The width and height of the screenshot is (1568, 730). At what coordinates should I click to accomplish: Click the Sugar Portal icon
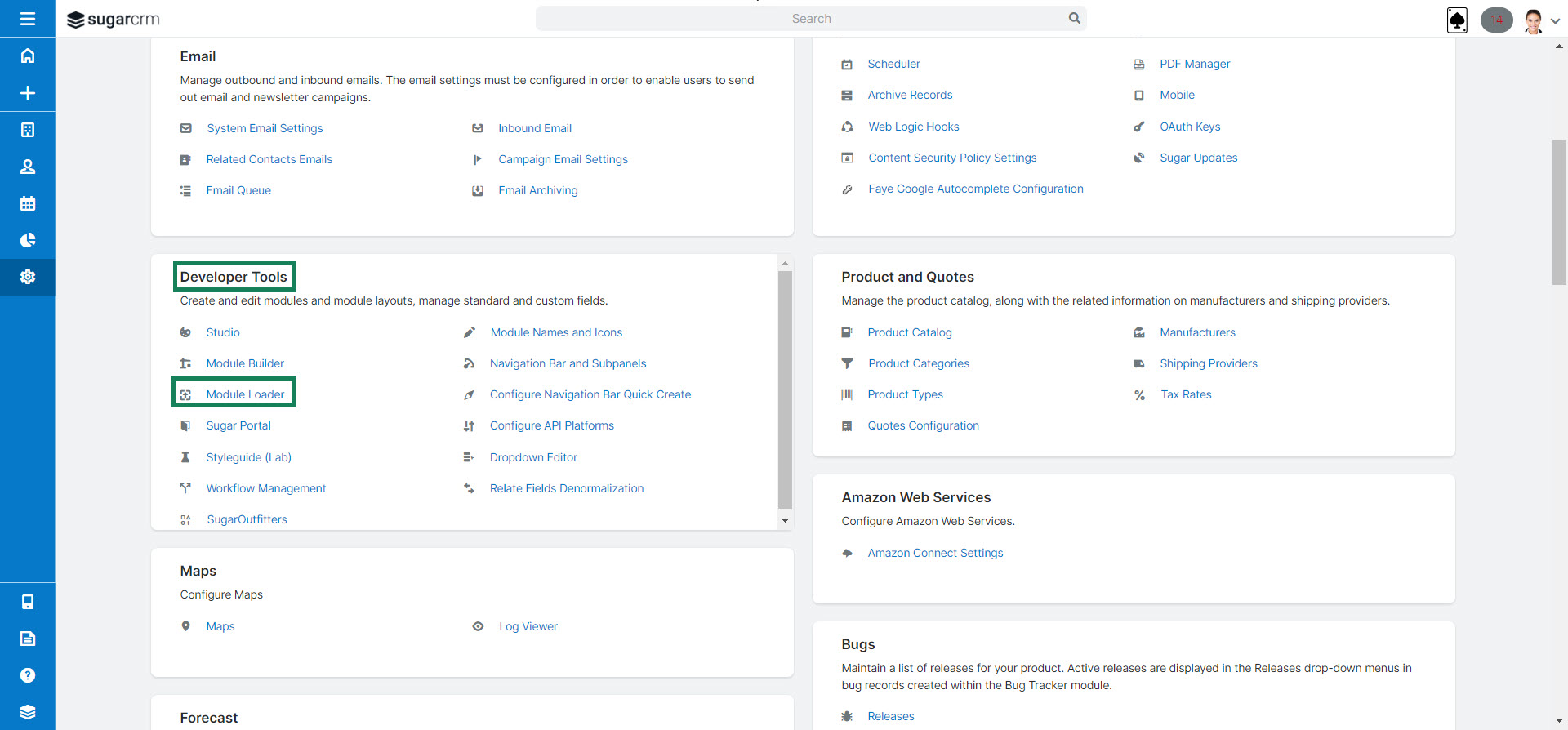185,425
